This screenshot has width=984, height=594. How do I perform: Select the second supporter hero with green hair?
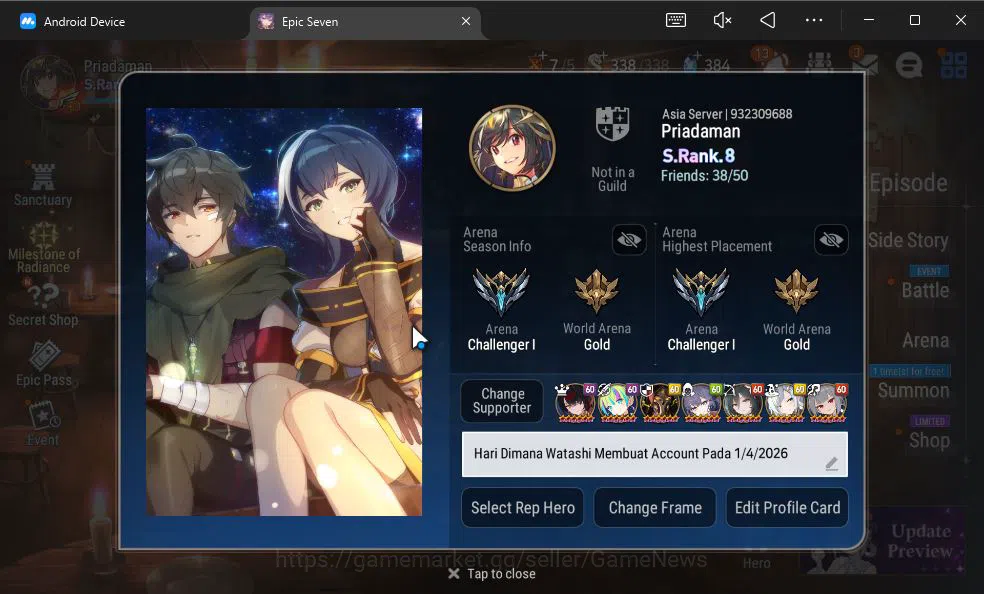(x=617, y=402)
